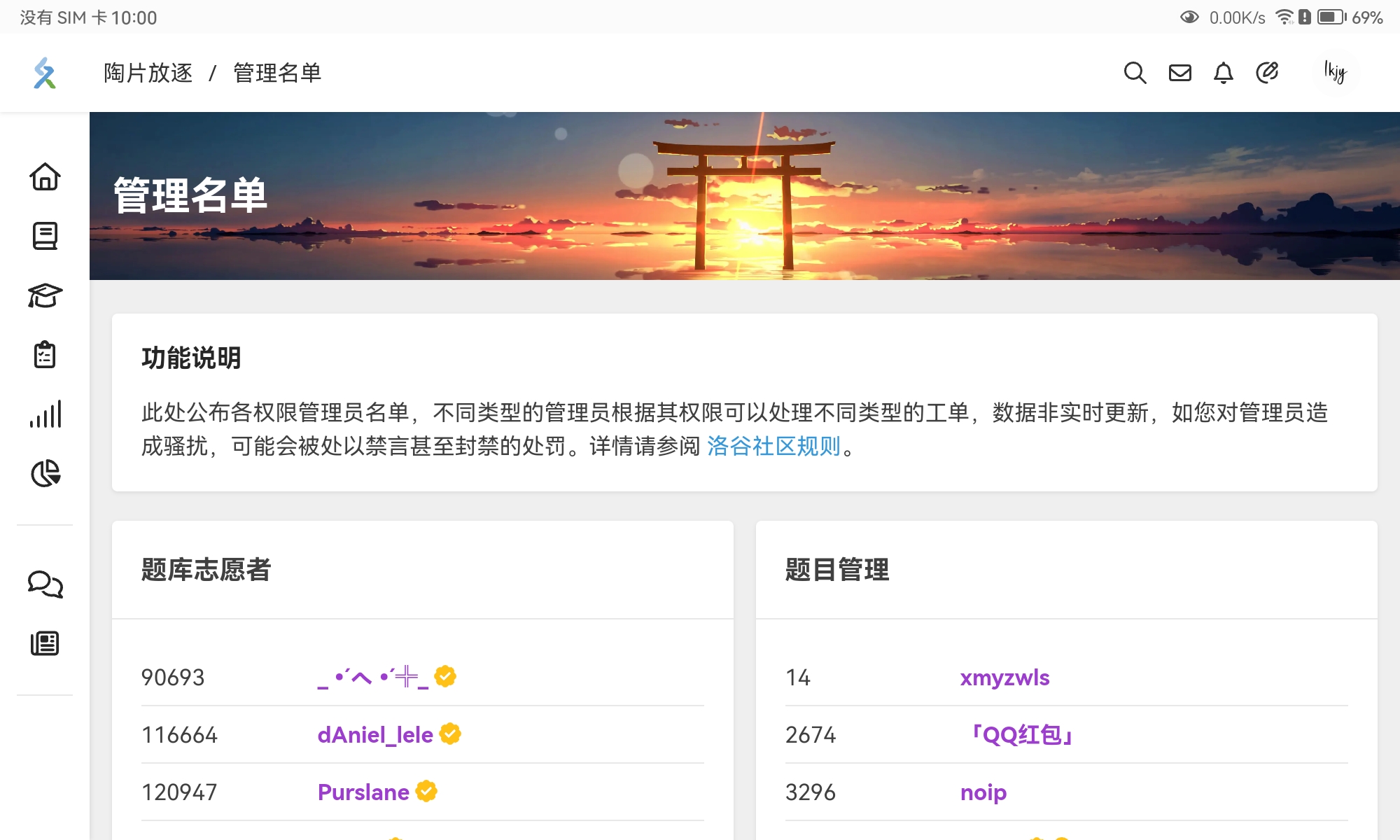Image resolution: width=1400 pixels, height=840 pixels.
Task: Click the Luogu logo icon
Action: click(x=45, y=73)
